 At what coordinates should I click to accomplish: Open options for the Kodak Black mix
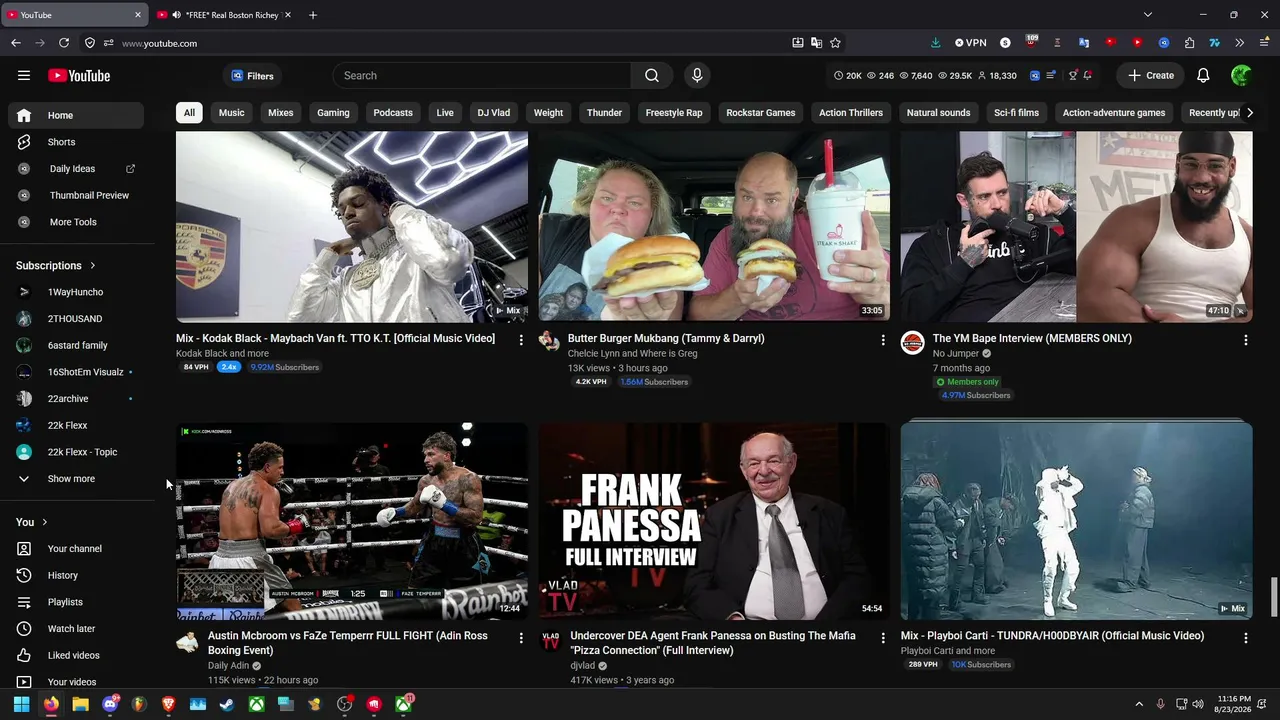click(520, 340)
